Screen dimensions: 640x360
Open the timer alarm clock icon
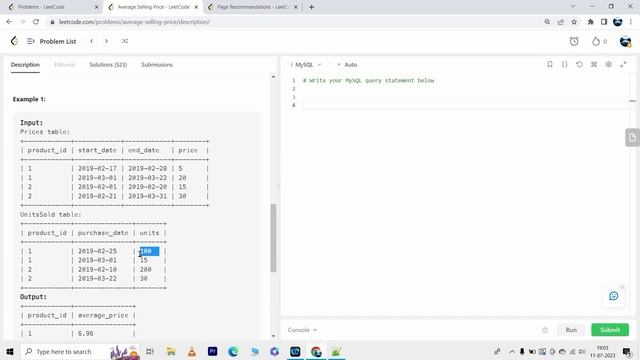[x=574, y=41]
